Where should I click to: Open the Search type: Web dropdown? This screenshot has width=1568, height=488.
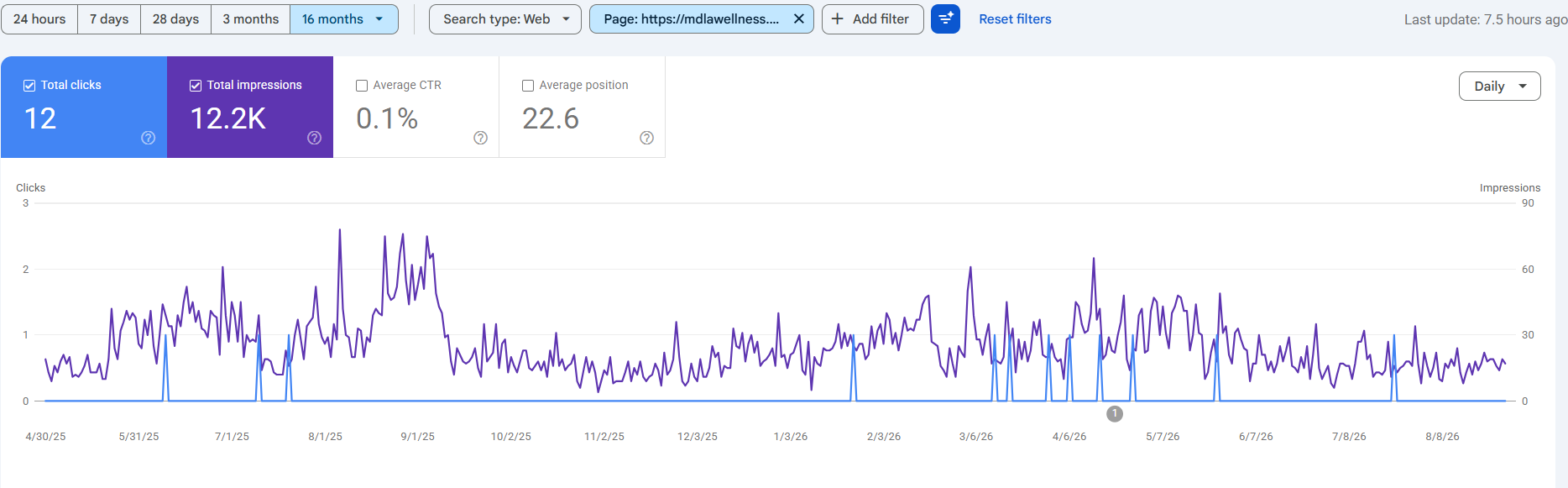coord(505,18)
